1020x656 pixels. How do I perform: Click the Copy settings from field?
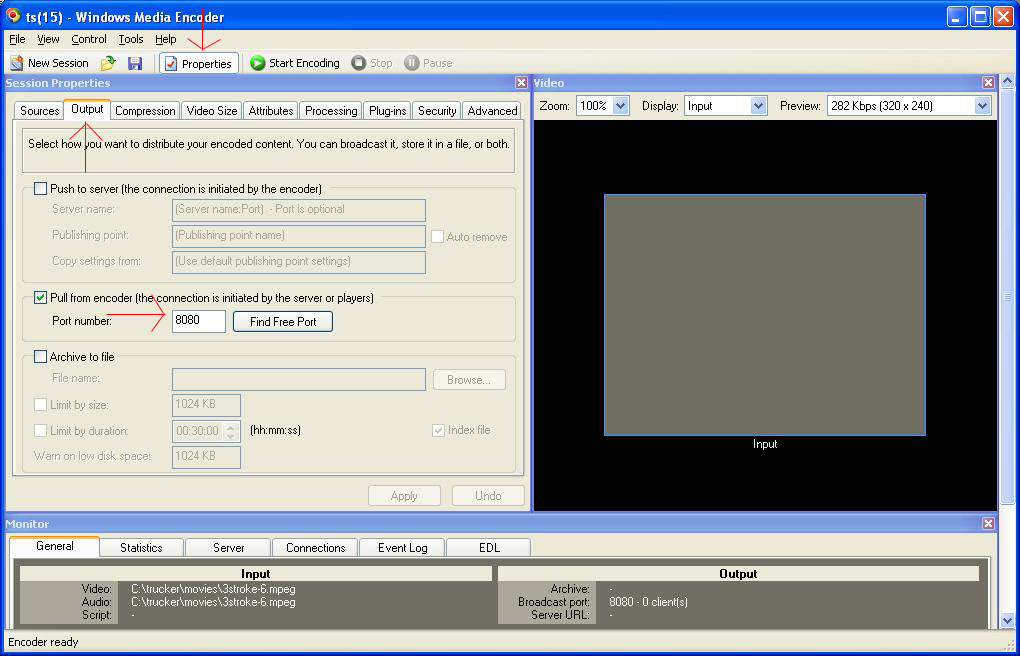299,262
